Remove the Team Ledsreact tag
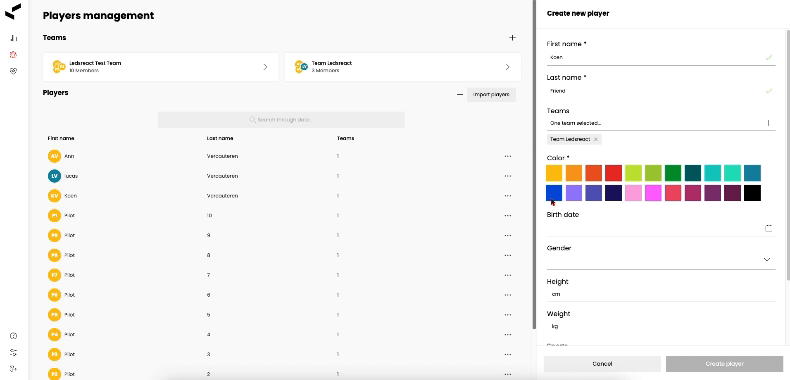 tap(596, 139)
